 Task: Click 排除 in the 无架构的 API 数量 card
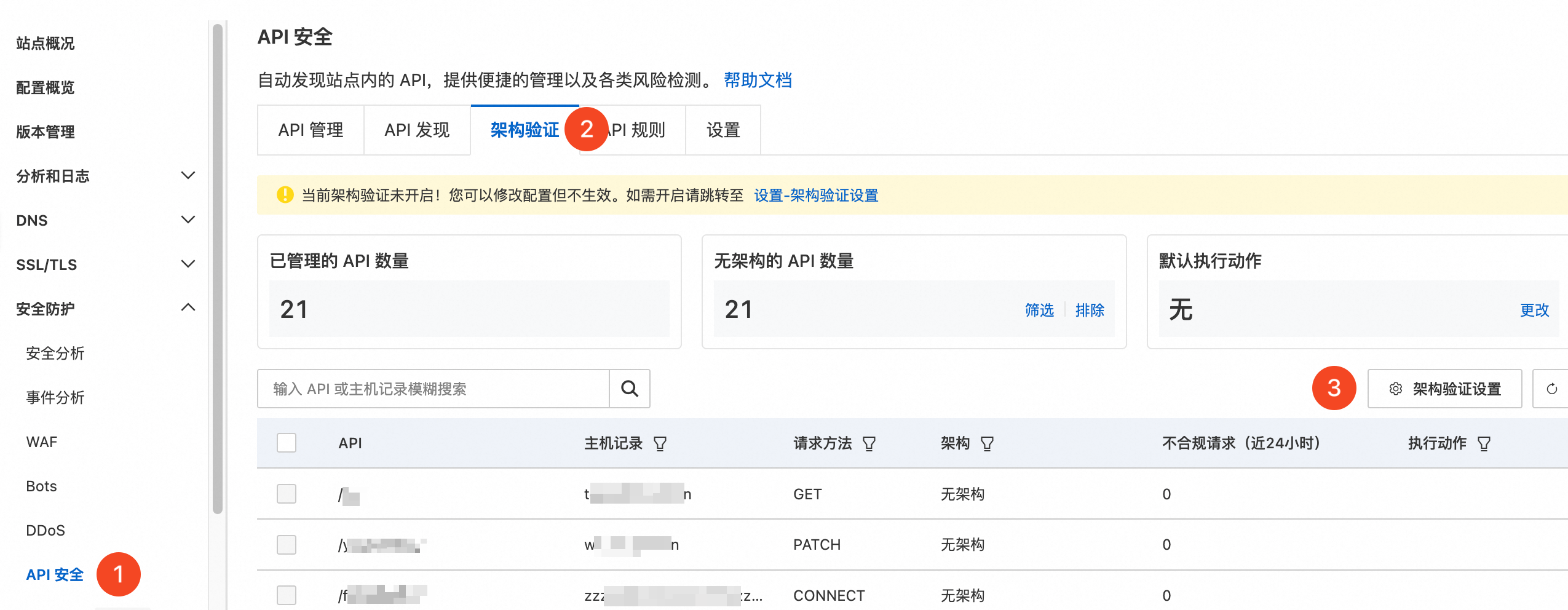coord(1090,310)
